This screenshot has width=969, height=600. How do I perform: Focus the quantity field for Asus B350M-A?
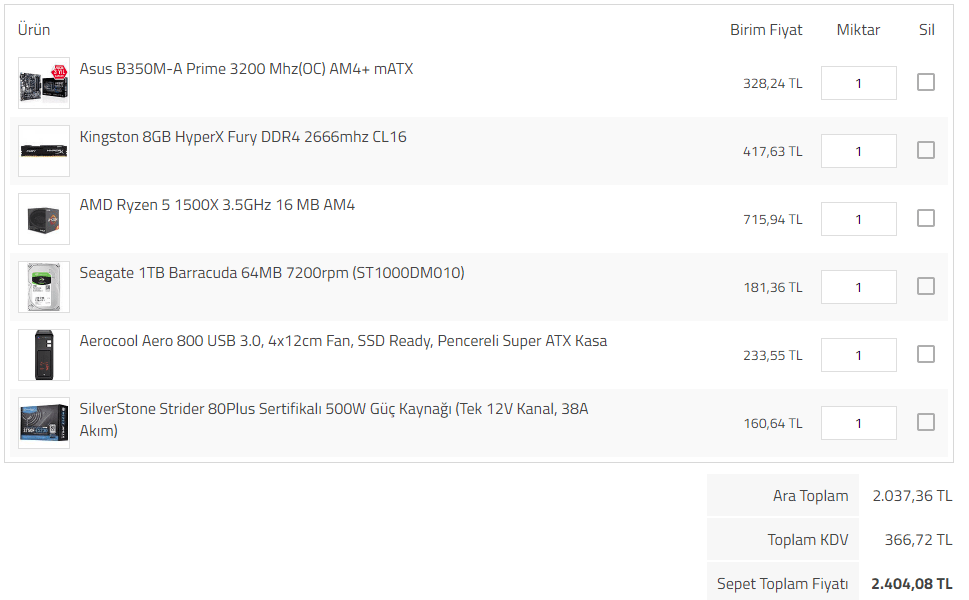858,83
